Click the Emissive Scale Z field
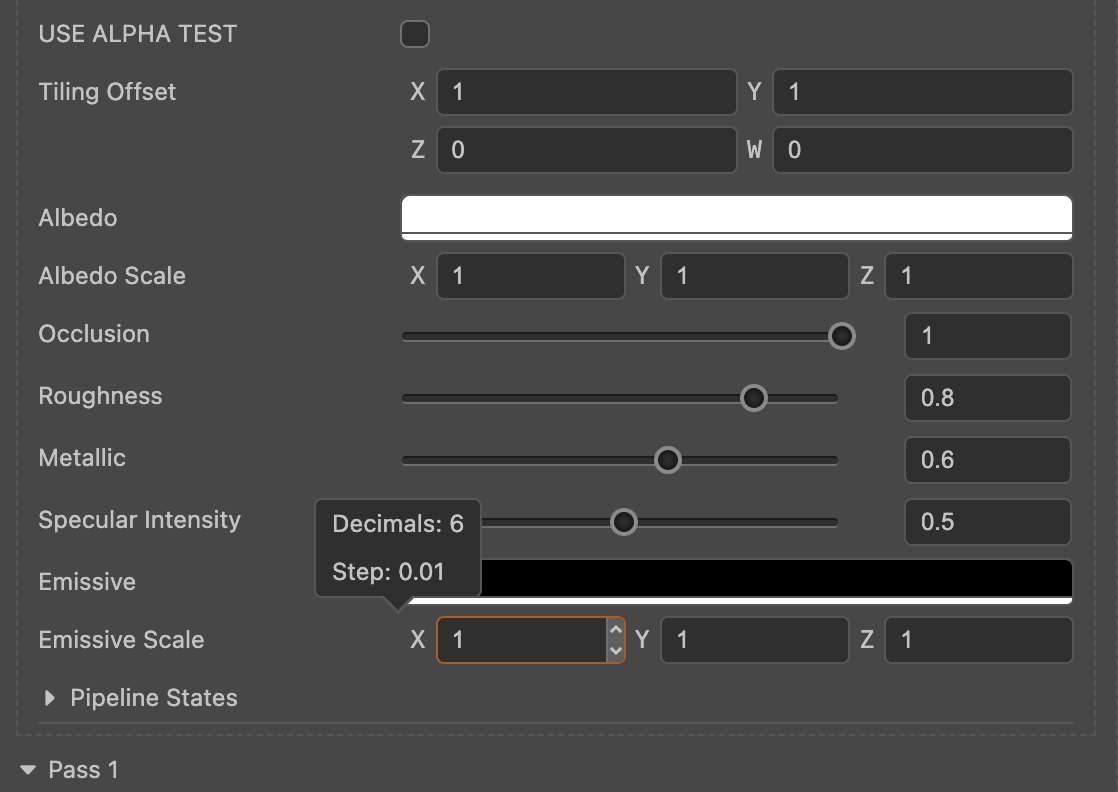 978,640
